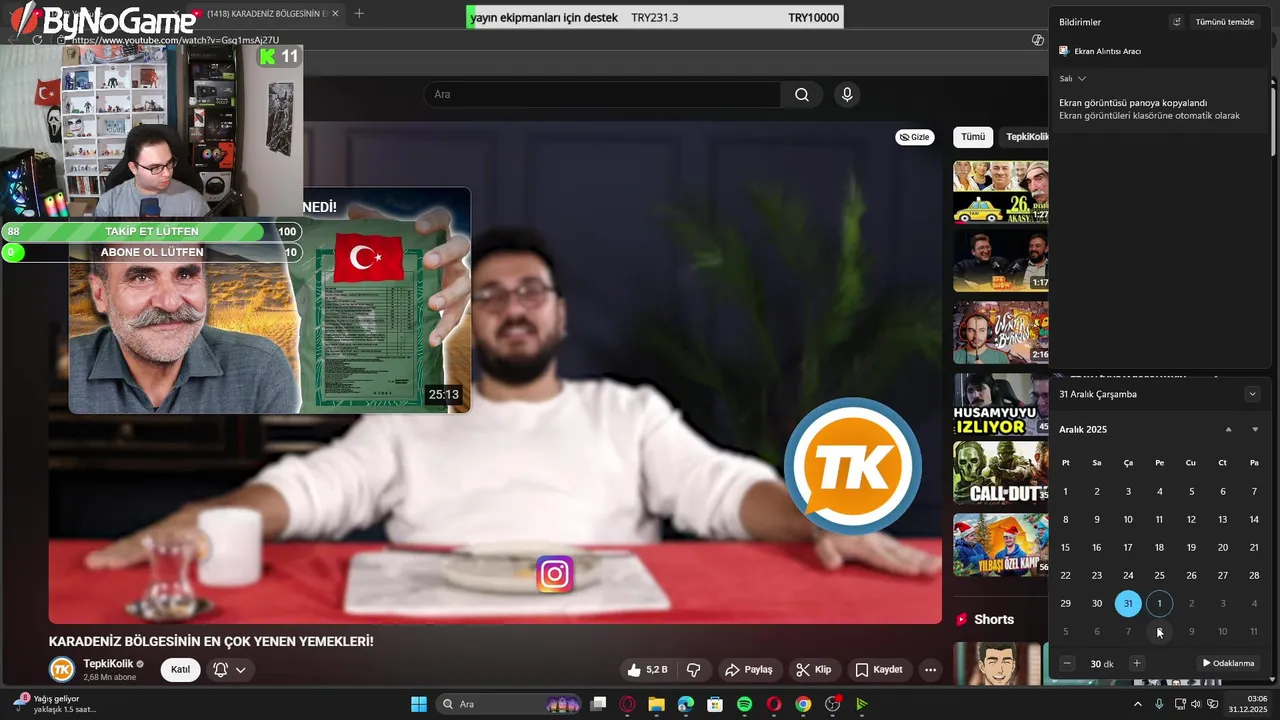The image size is (1280, 720).
Task: Click the taskbar Ara search box
Action: click(510, 704)
